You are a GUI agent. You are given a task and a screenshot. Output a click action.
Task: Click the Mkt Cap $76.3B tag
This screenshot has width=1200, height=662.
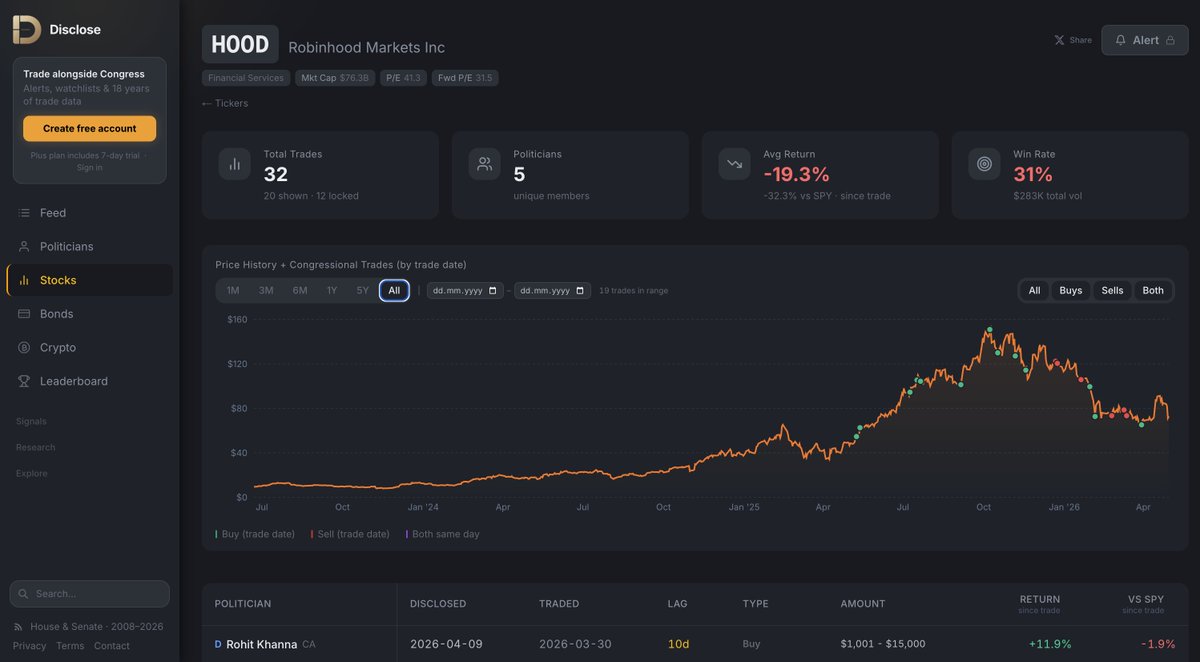(335, 78)
